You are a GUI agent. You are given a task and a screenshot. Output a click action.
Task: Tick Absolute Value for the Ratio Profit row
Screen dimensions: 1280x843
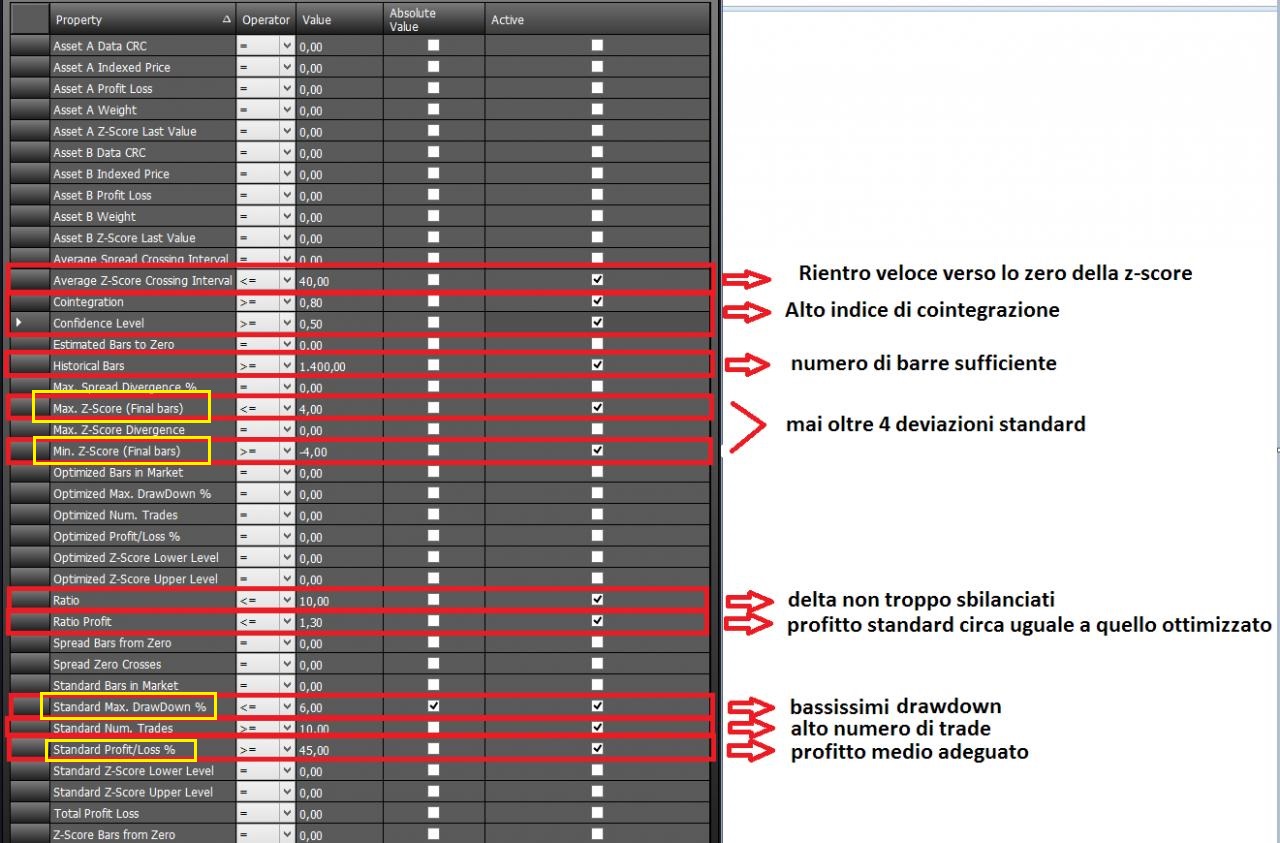(433, 621)
